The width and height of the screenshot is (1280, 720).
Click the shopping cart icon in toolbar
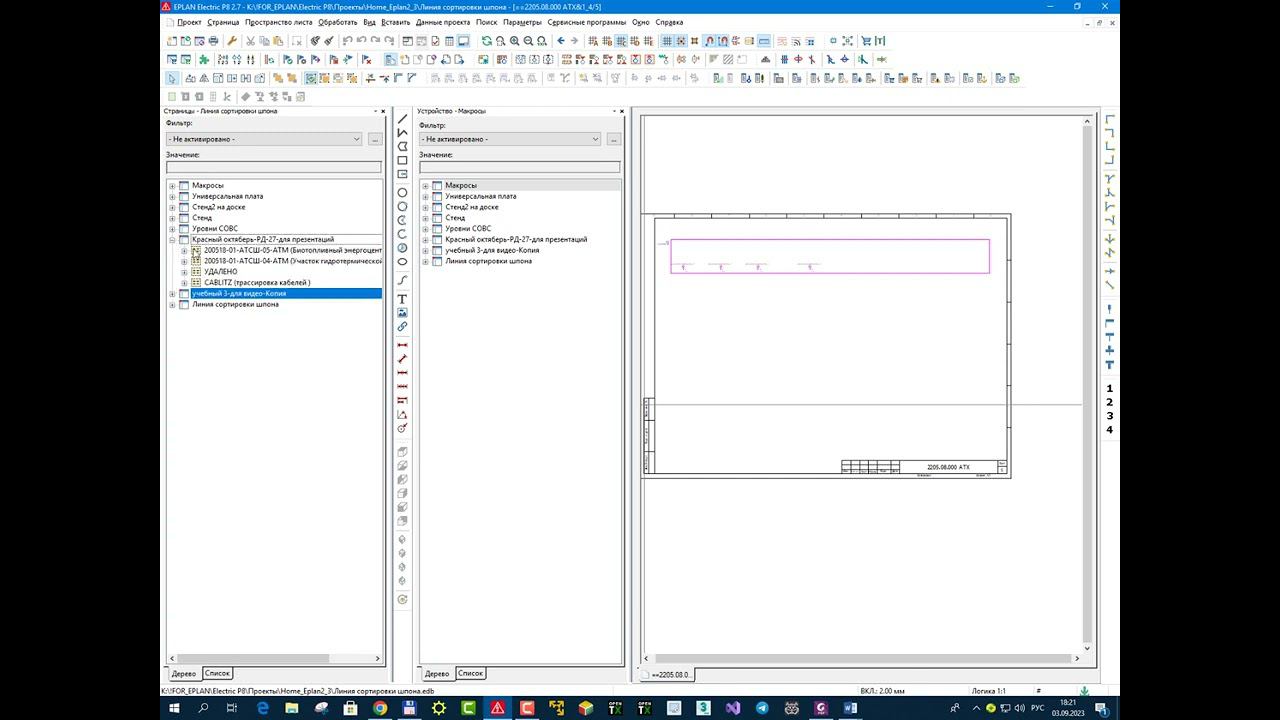(x=866, y=41)
